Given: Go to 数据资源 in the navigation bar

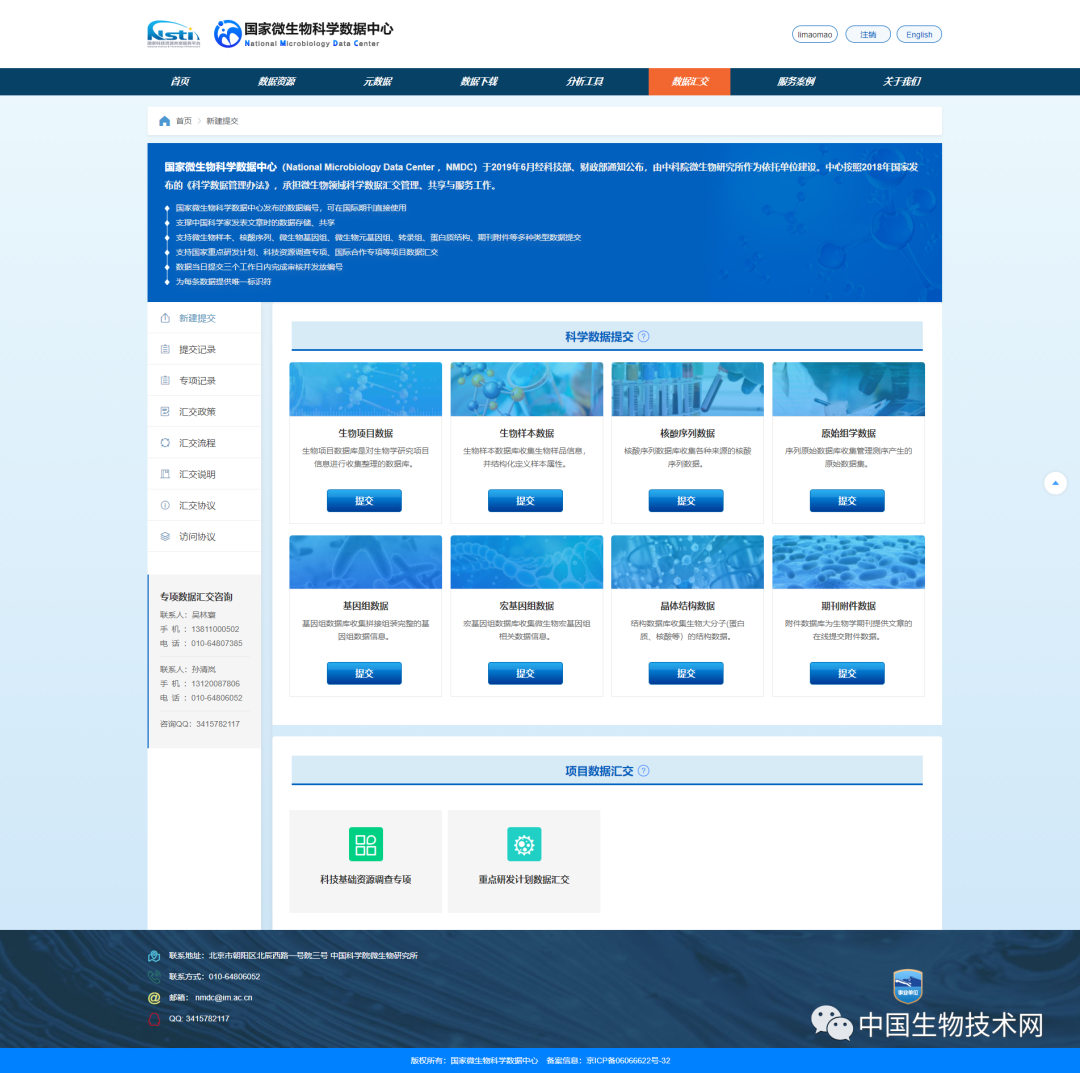Looking at the screenshot, I should (276, 82).
